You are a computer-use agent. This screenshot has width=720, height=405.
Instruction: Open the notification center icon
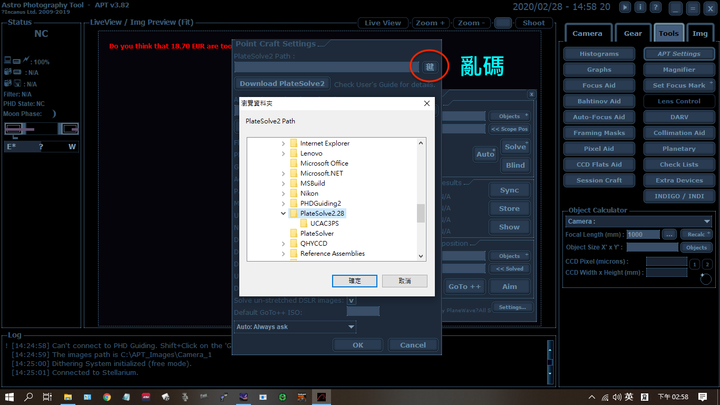click(x=703, y=397)
